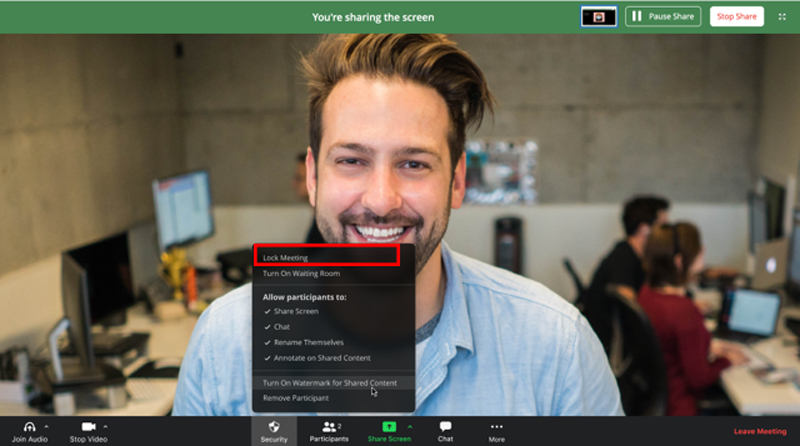This screenshot has height=446, width=800.
Task: Click the Security shield icon
Action: (x=273, y=426)
